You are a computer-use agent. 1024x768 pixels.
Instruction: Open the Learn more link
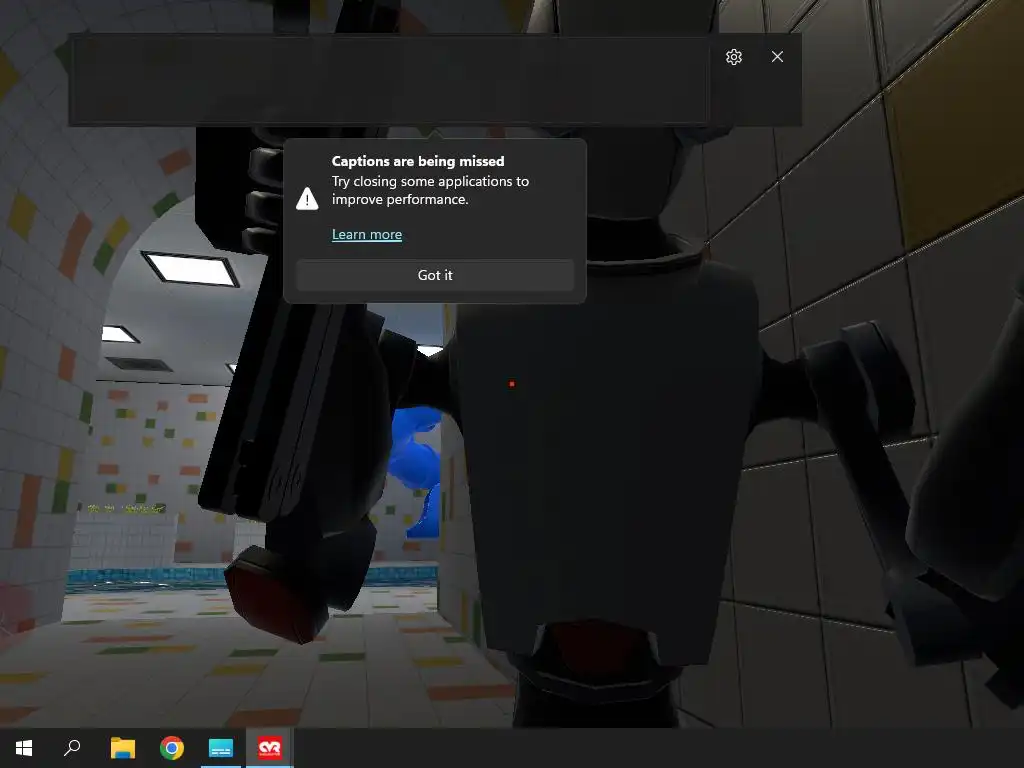coord(367,234)
